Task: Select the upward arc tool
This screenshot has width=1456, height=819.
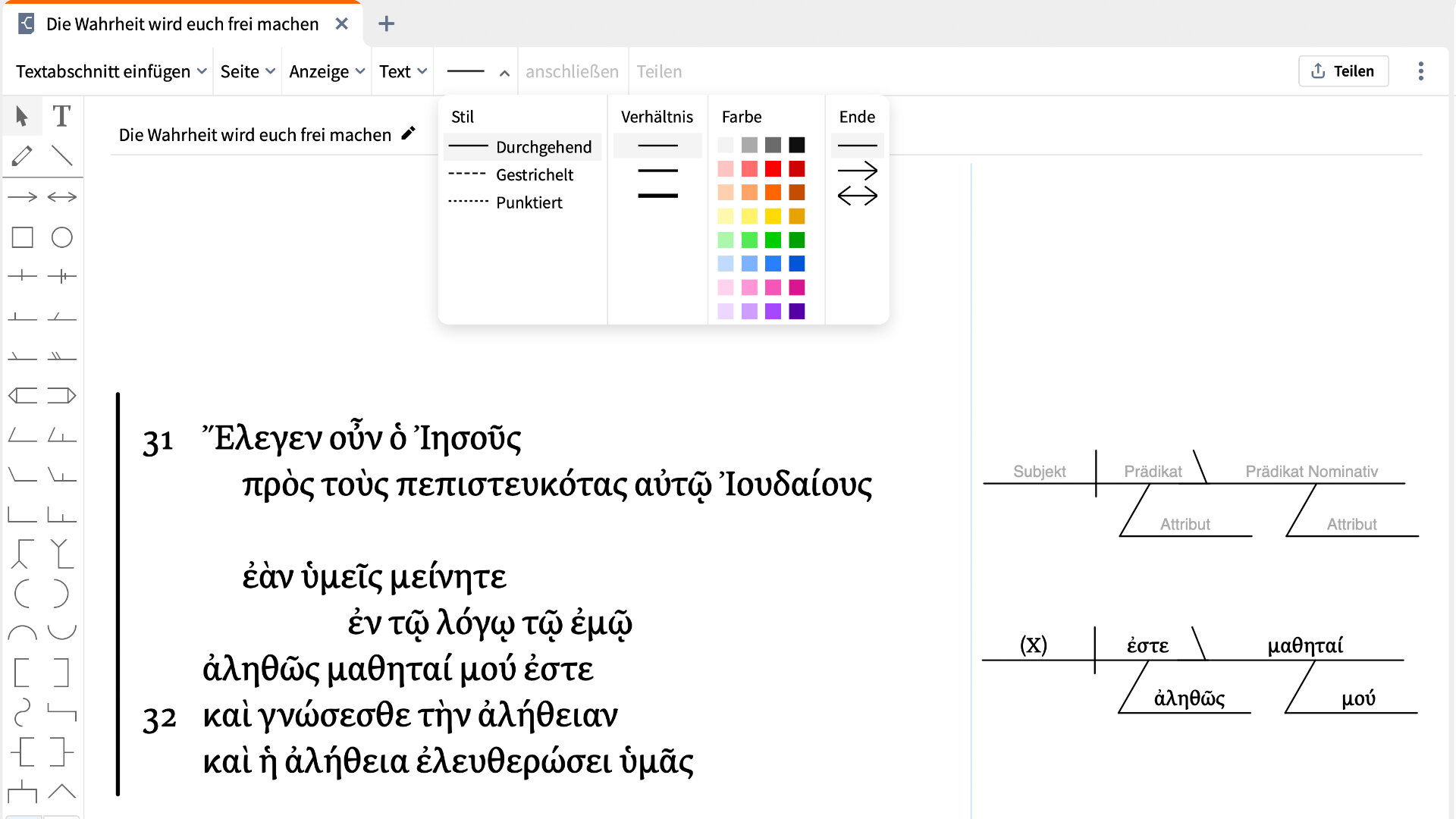Action: (22, 632)
